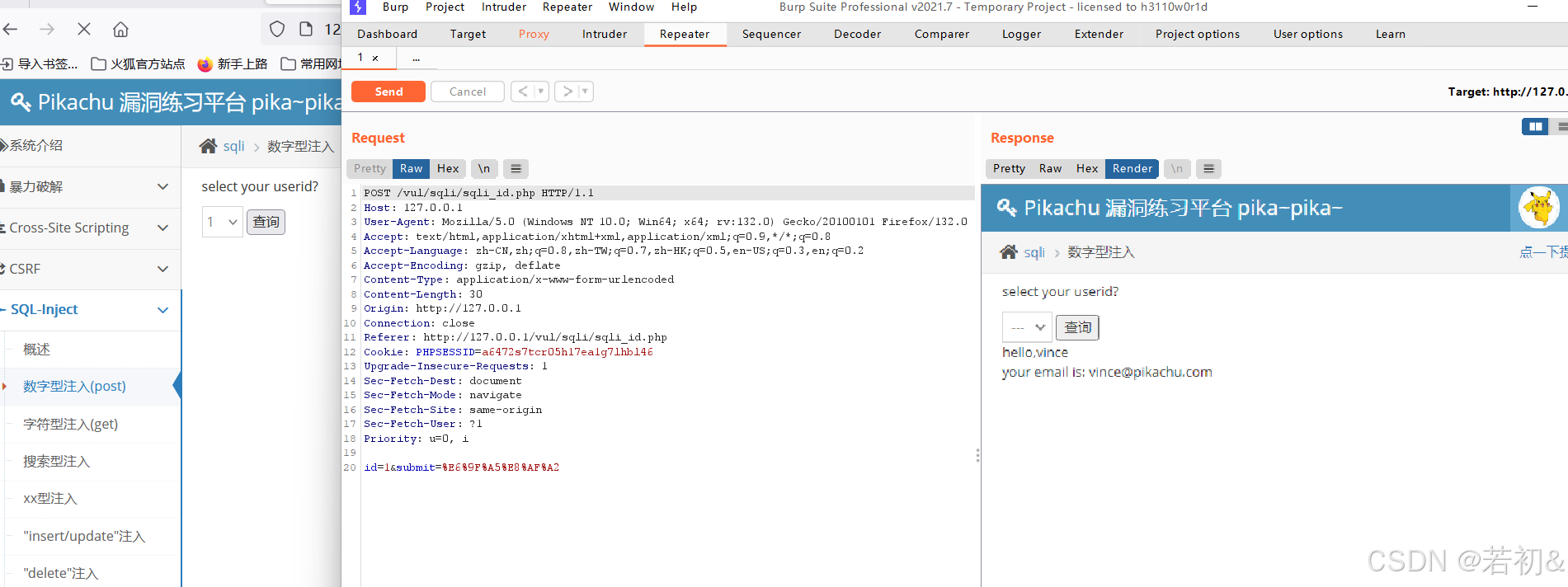Add a new Repeater tab with ellipsis

pos(416,58)
